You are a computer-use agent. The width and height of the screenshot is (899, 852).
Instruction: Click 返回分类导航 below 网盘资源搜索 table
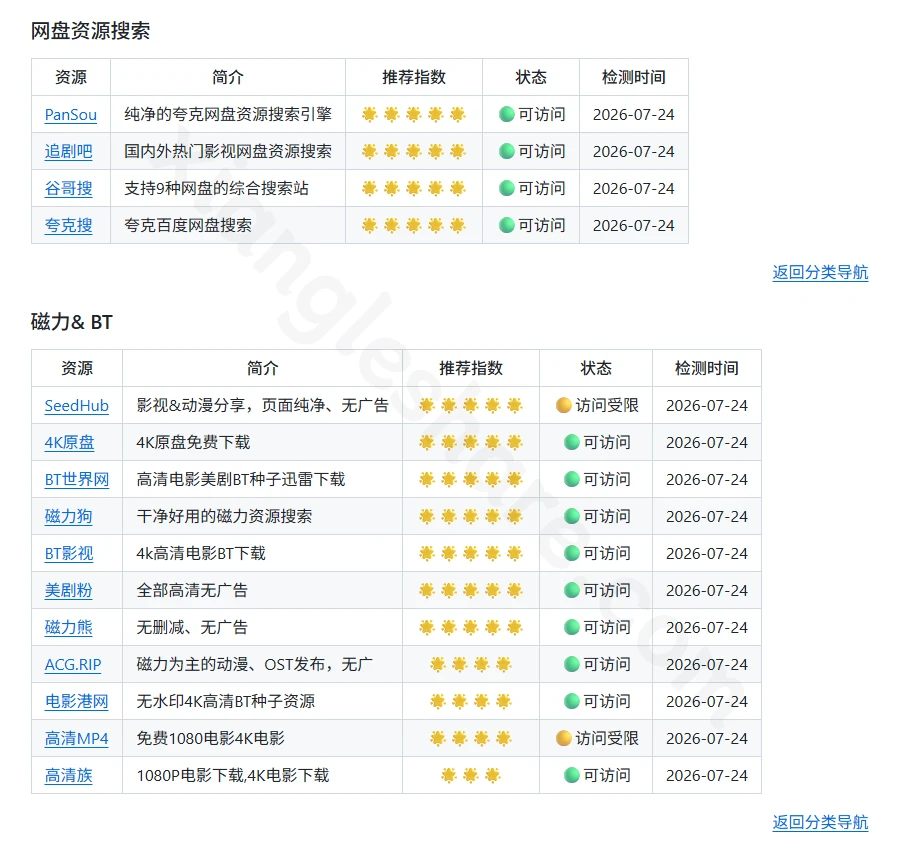click(820, 272)
